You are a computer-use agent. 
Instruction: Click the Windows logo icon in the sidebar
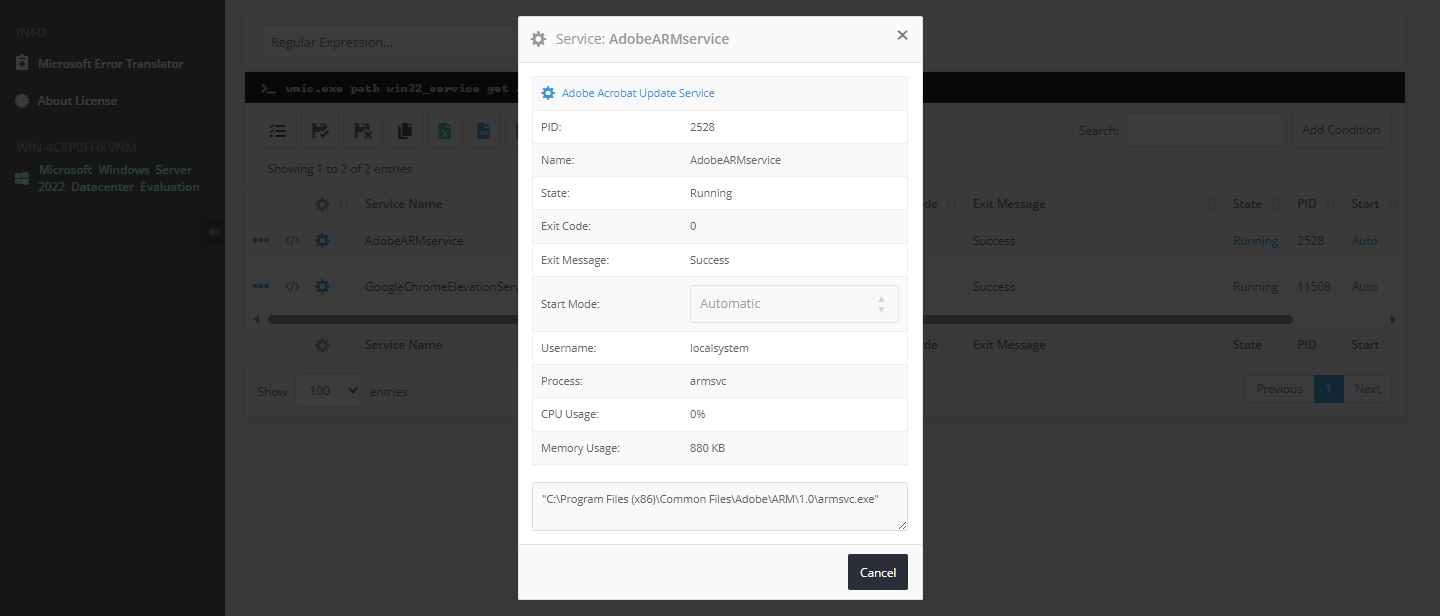pyautogui.click(x=22, y=178)
